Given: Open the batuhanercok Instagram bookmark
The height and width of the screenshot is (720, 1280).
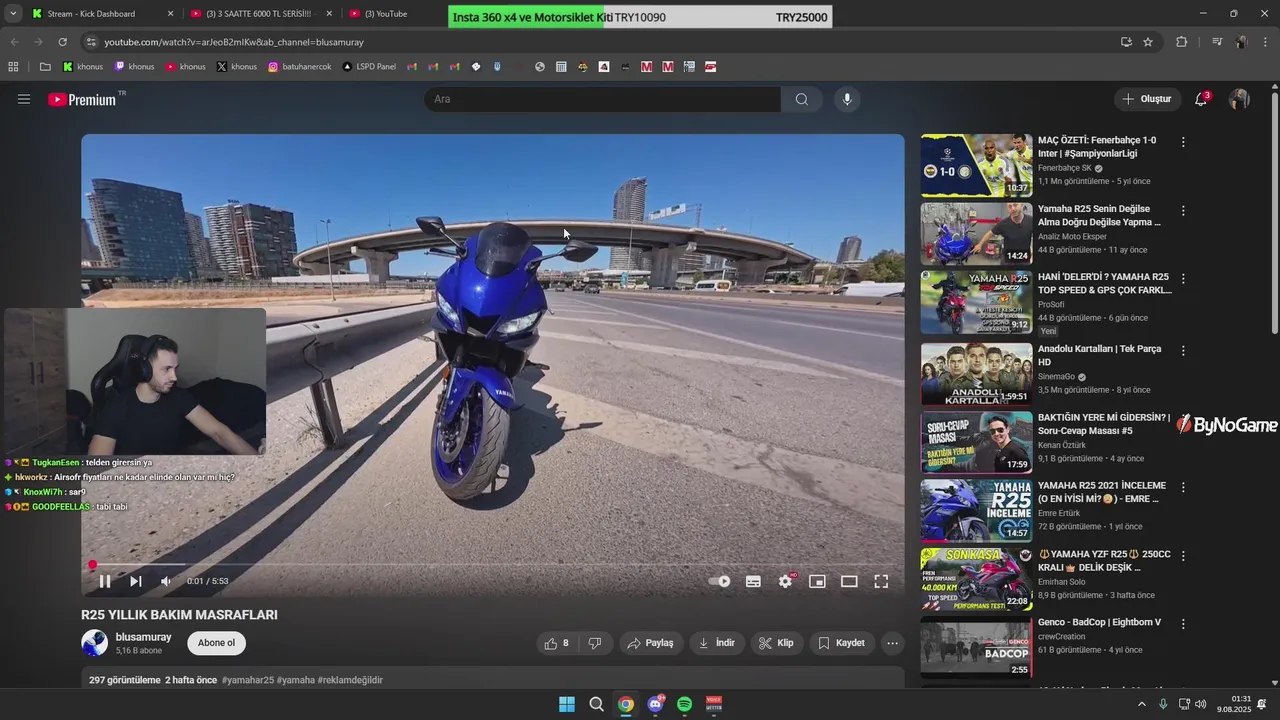Looking at the screenshot, I should click(x=300, y=67).
